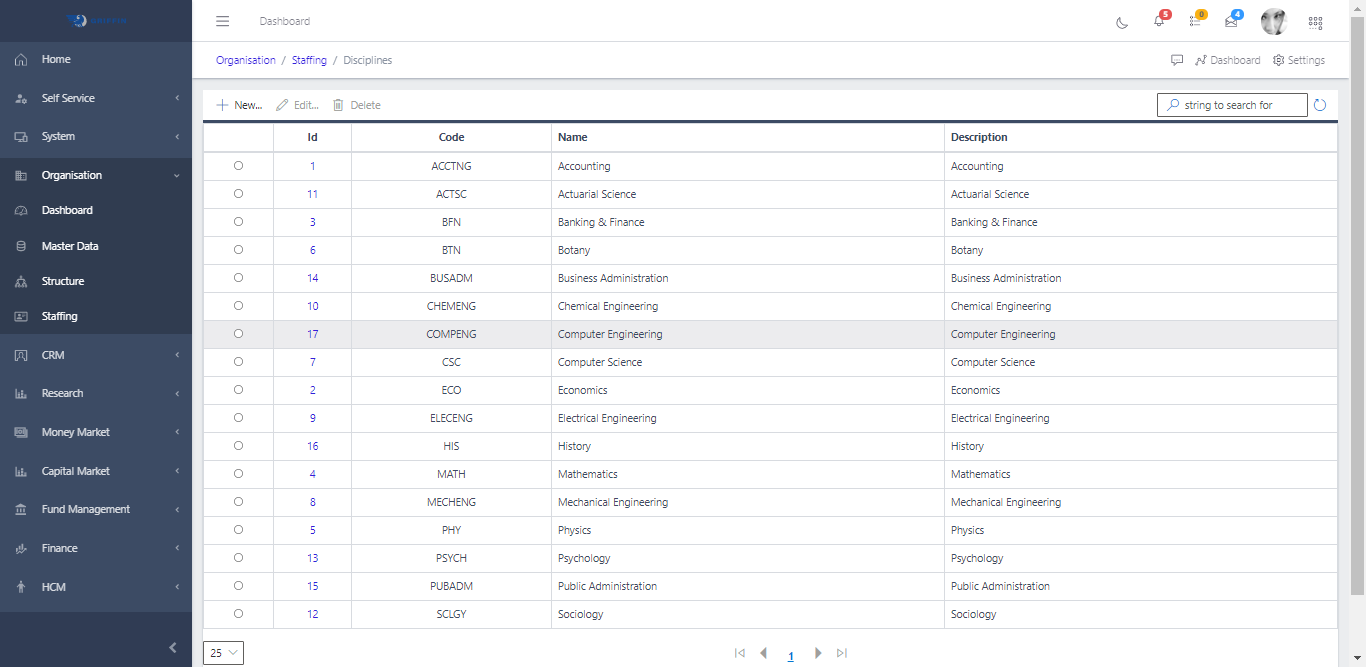Open the tasks list icon
This screenshot has height=667, width=1366.
(x=1195, y=21)
